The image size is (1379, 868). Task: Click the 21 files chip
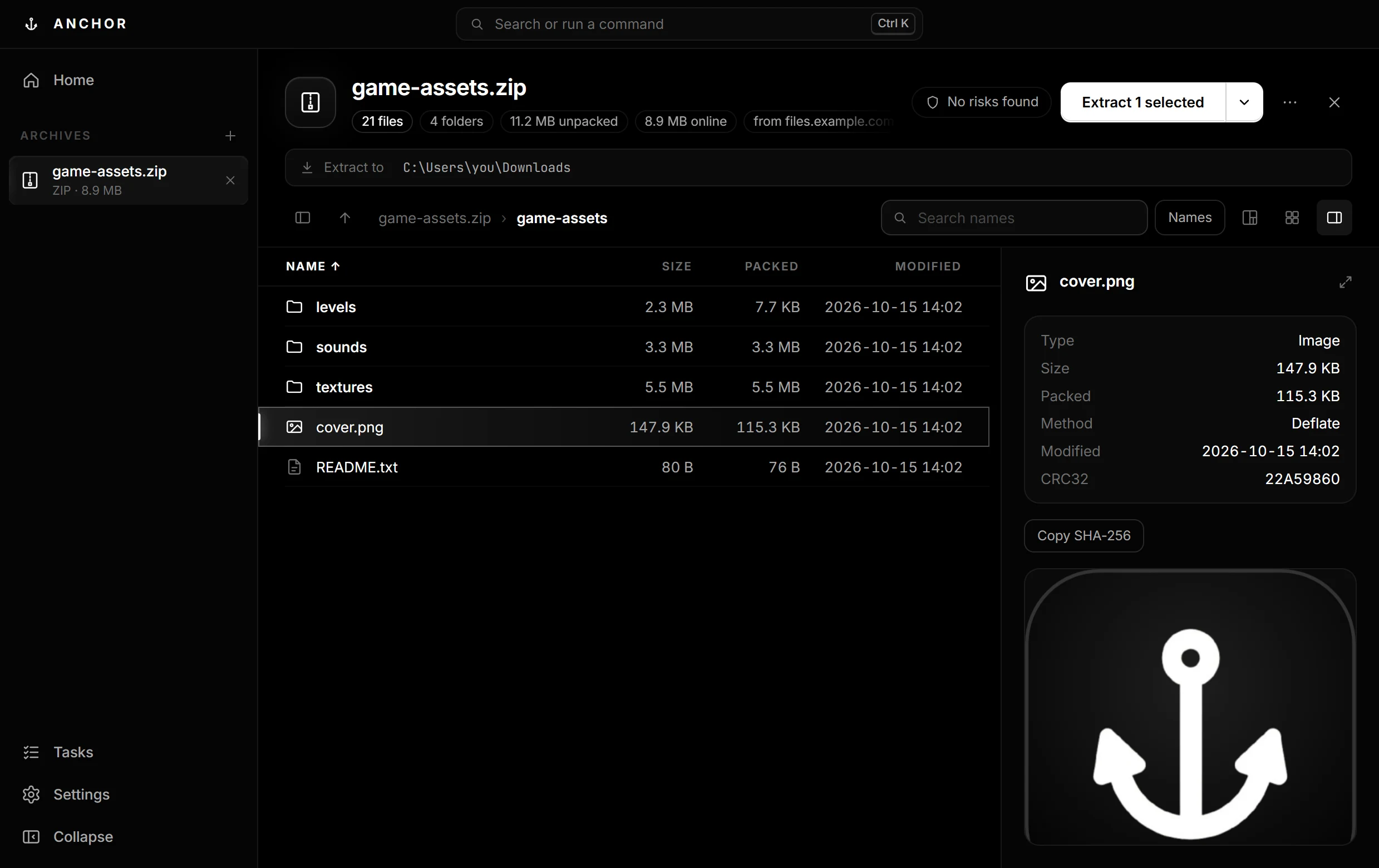[x=382, y=121]
